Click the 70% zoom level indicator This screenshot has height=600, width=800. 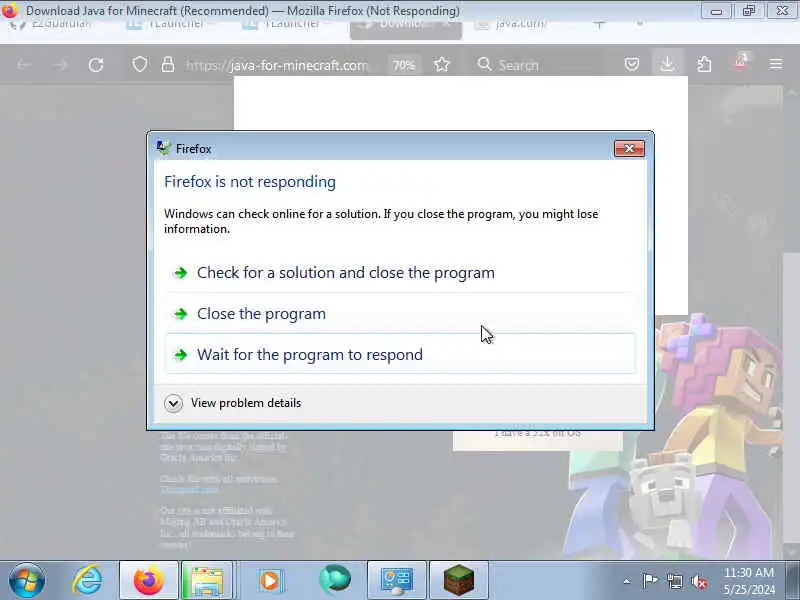404,65
